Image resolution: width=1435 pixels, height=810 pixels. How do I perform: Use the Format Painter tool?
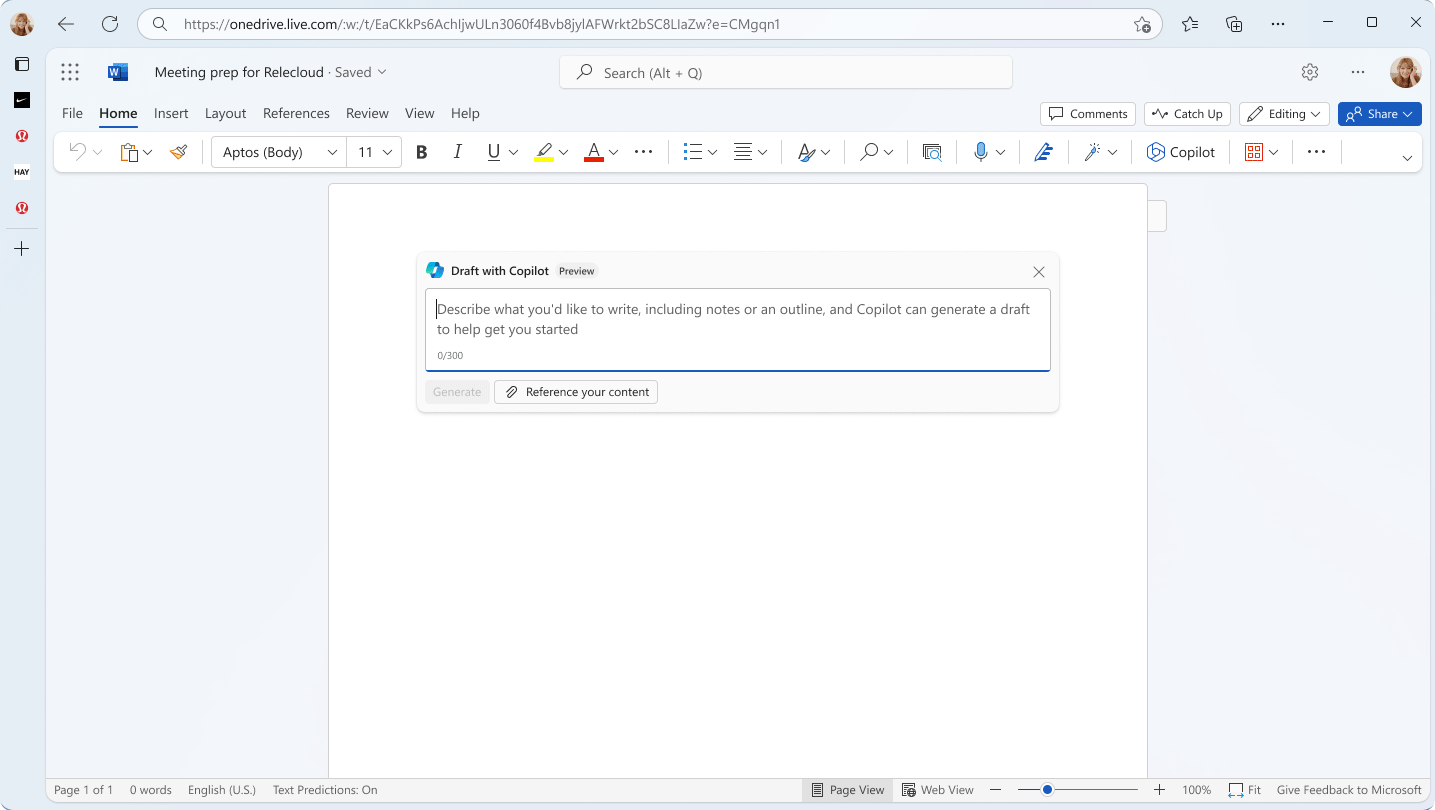(x=178, y=151)
